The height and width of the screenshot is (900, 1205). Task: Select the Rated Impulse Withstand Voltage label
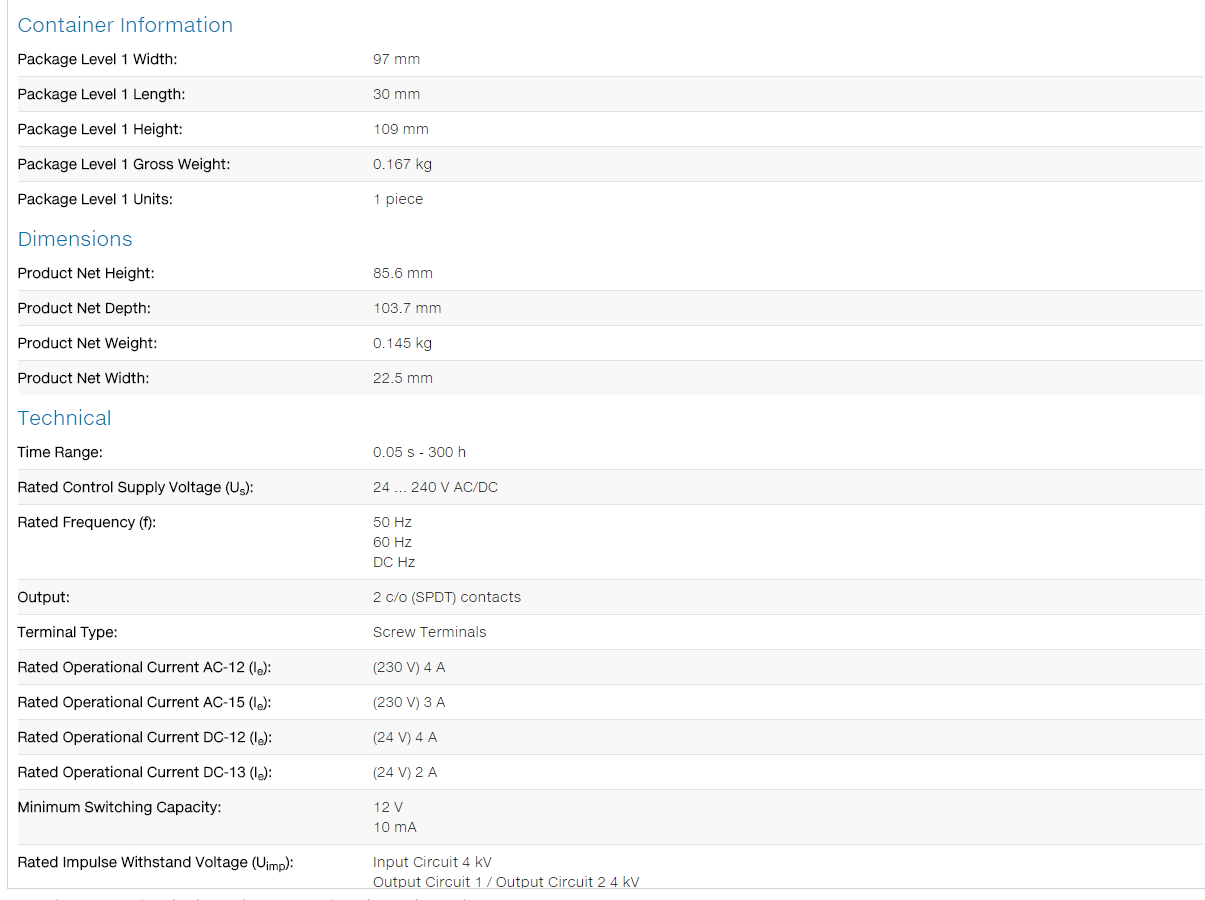155,863
